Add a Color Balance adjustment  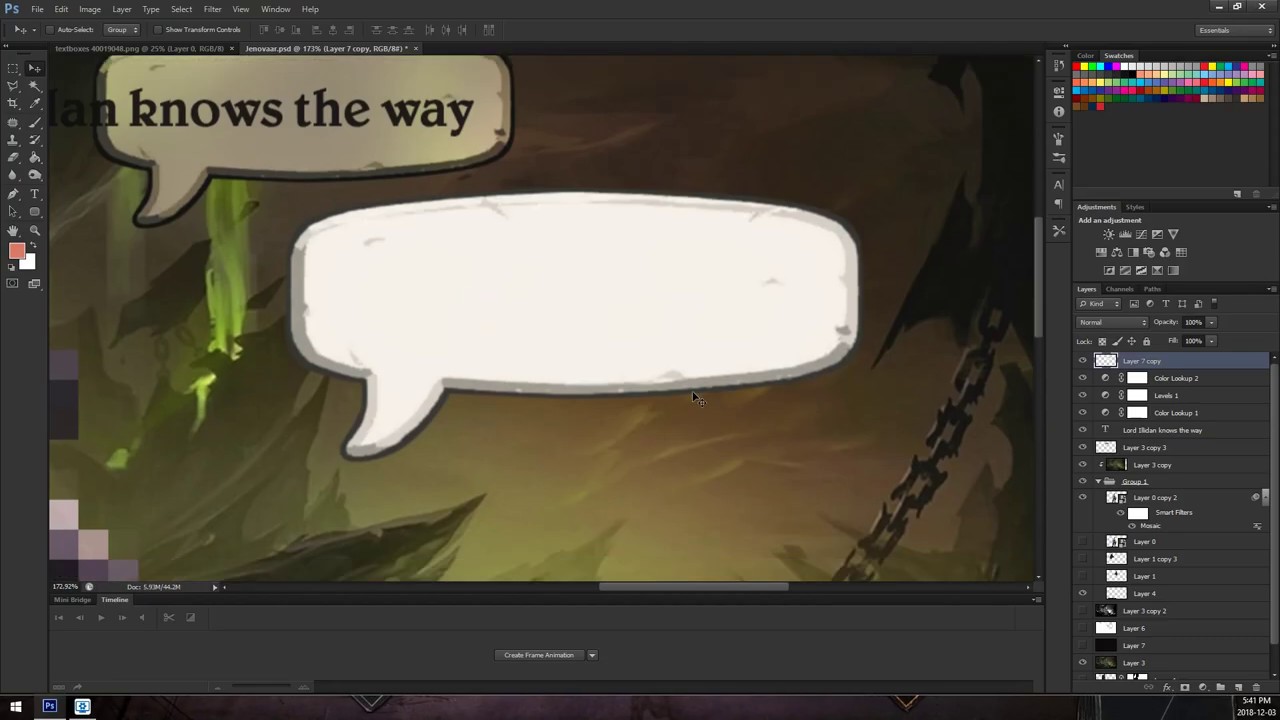pyautogui.click(x=1117, y=252)
